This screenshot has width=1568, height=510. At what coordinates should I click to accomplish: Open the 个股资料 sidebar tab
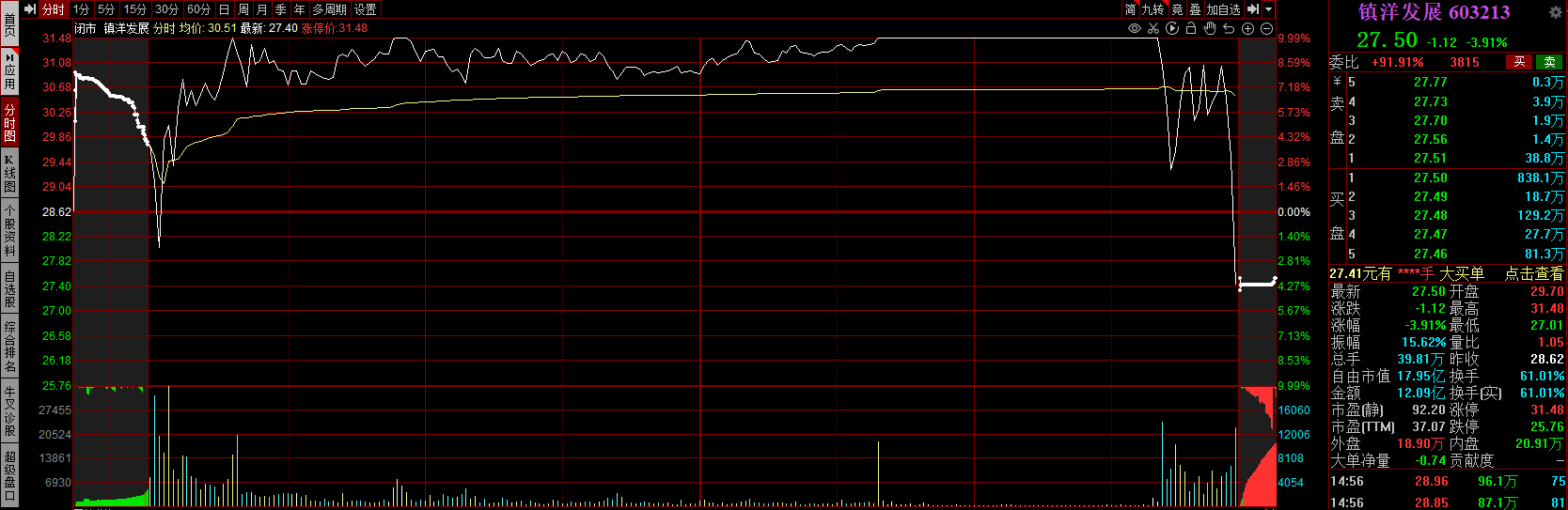click(x=9, y=232)
